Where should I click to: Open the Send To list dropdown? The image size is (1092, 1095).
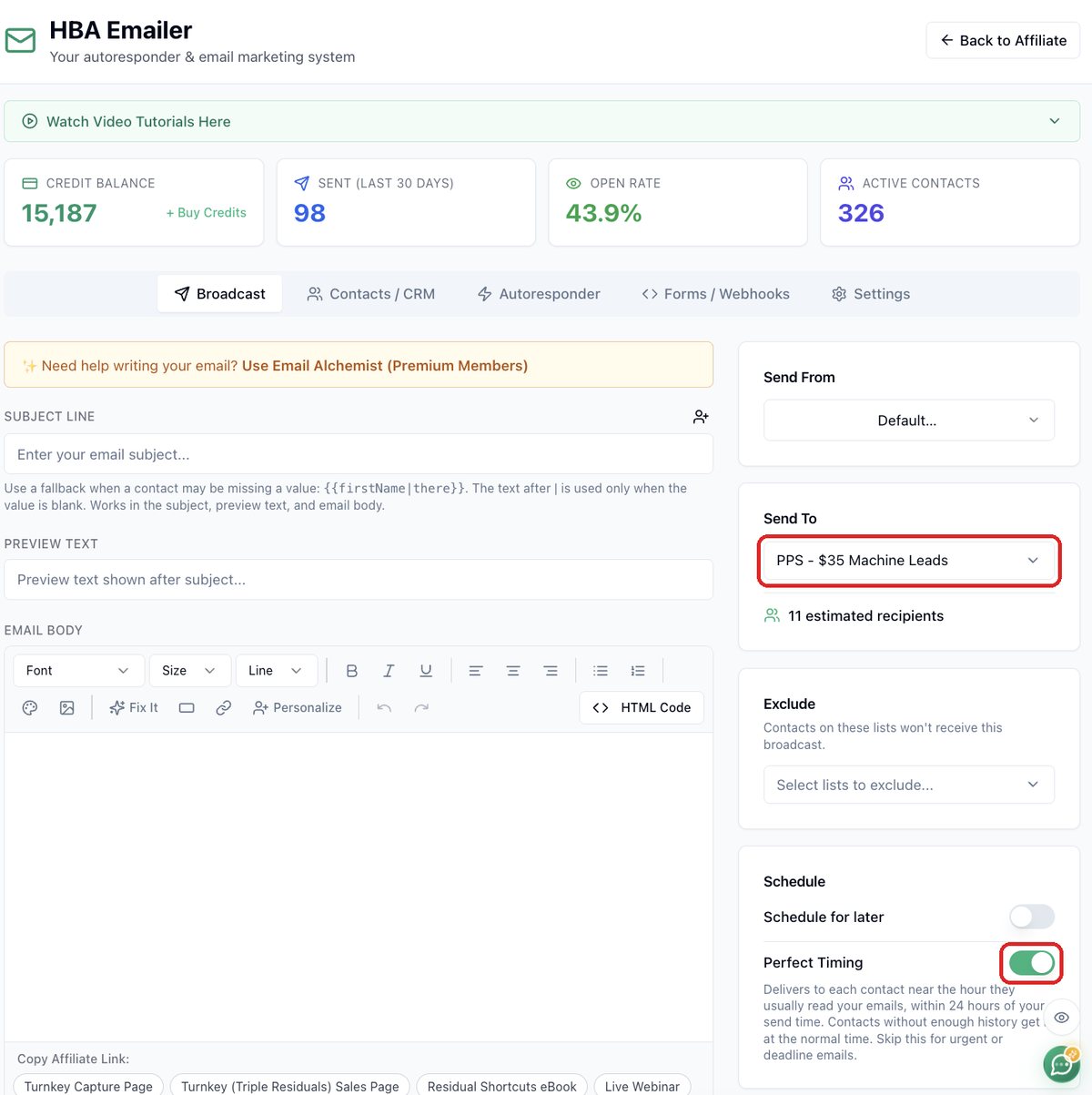[x=909, y=561]
